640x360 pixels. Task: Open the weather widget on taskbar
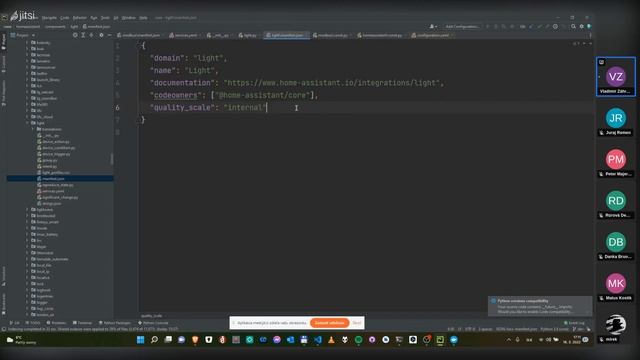21,340
